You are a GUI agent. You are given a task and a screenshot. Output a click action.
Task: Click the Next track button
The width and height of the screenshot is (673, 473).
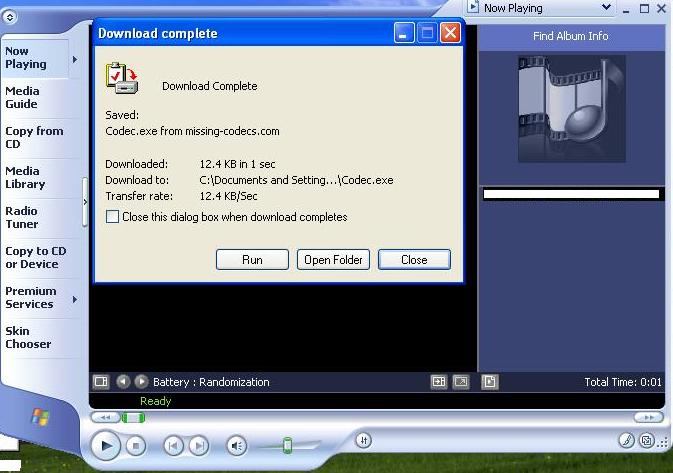pyautogui.click(x=199, y=446)
